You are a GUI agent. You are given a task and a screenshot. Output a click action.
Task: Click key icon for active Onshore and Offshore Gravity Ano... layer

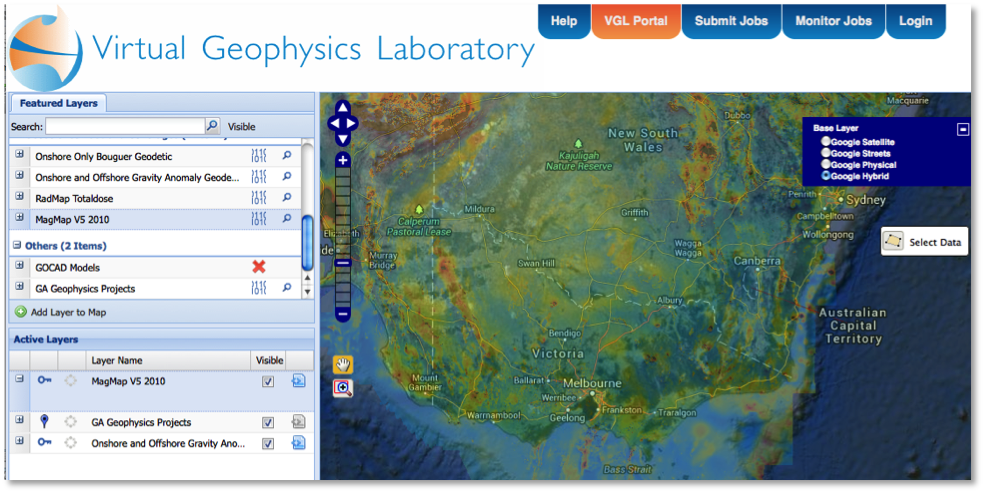44,442
